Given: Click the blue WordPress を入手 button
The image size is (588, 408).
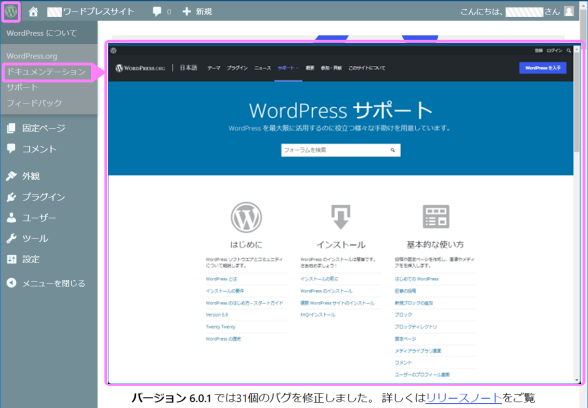Looking at the screenshot, I should [x=543, y=68].
